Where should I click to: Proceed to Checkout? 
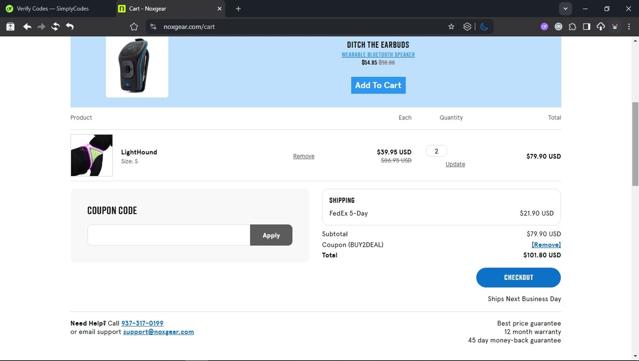click(x=518, y=277)
